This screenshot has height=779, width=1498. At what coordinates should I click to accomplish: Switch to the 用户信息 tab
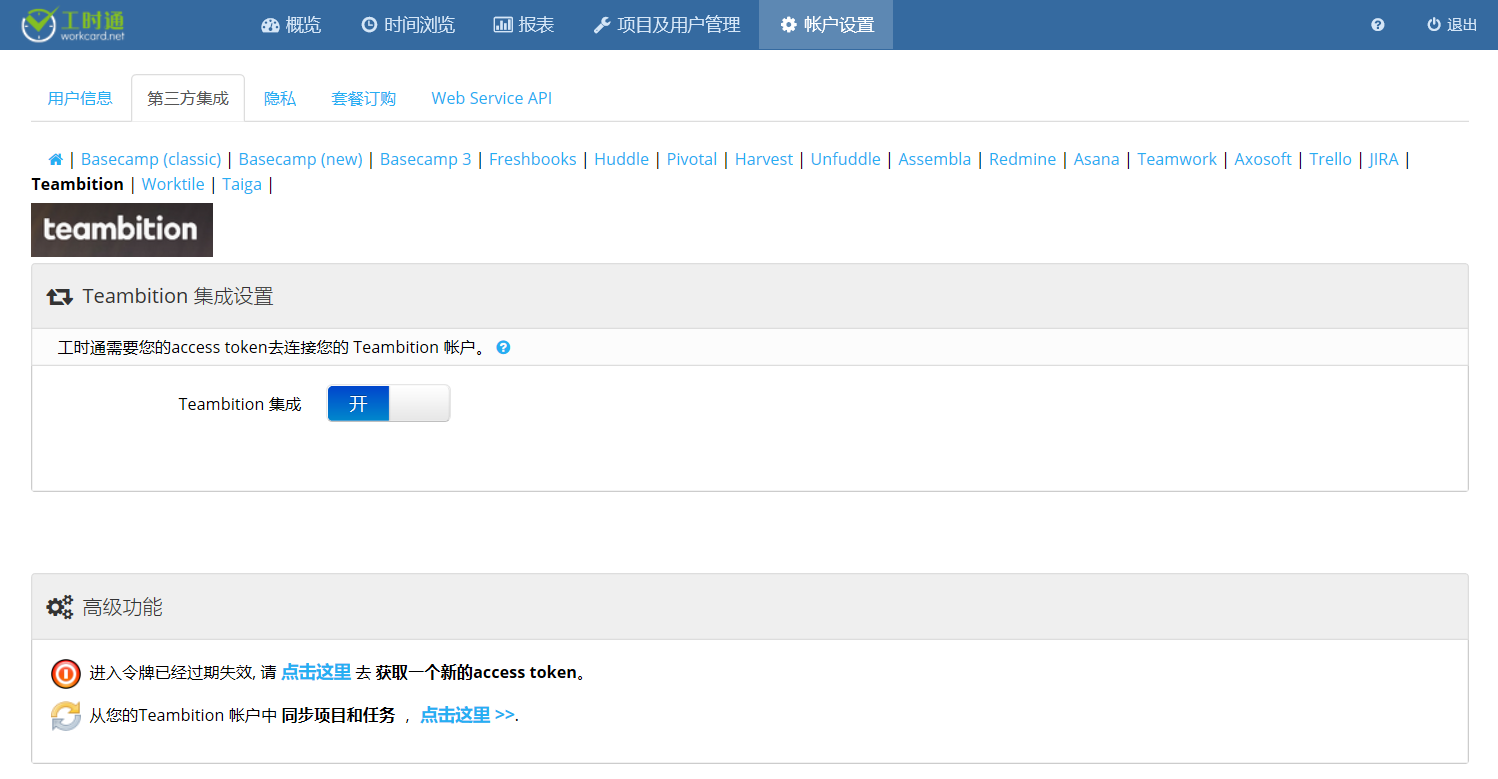[x=80, y=98]
